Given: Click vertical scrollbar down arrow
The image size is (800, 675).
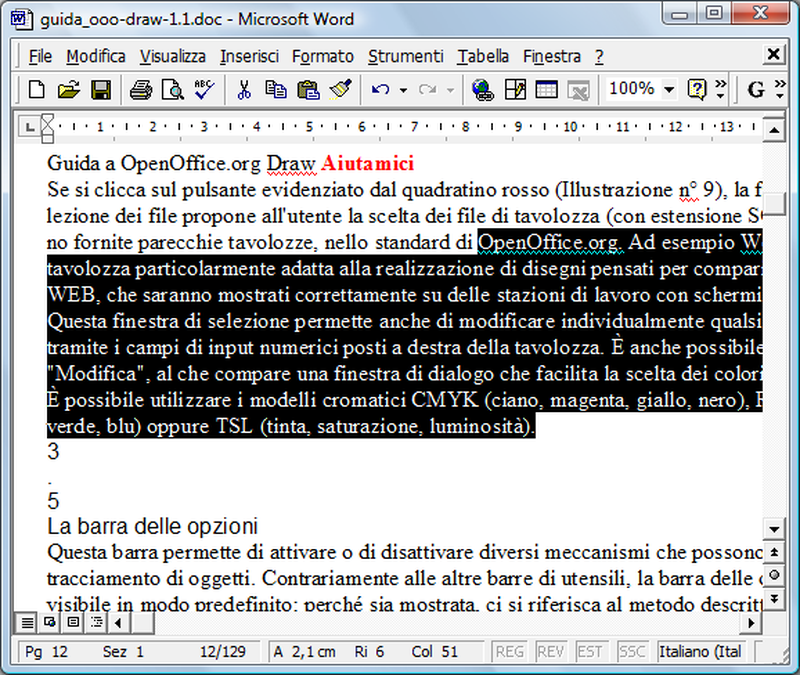Looking at the screenshot, I should click(774, 530).
